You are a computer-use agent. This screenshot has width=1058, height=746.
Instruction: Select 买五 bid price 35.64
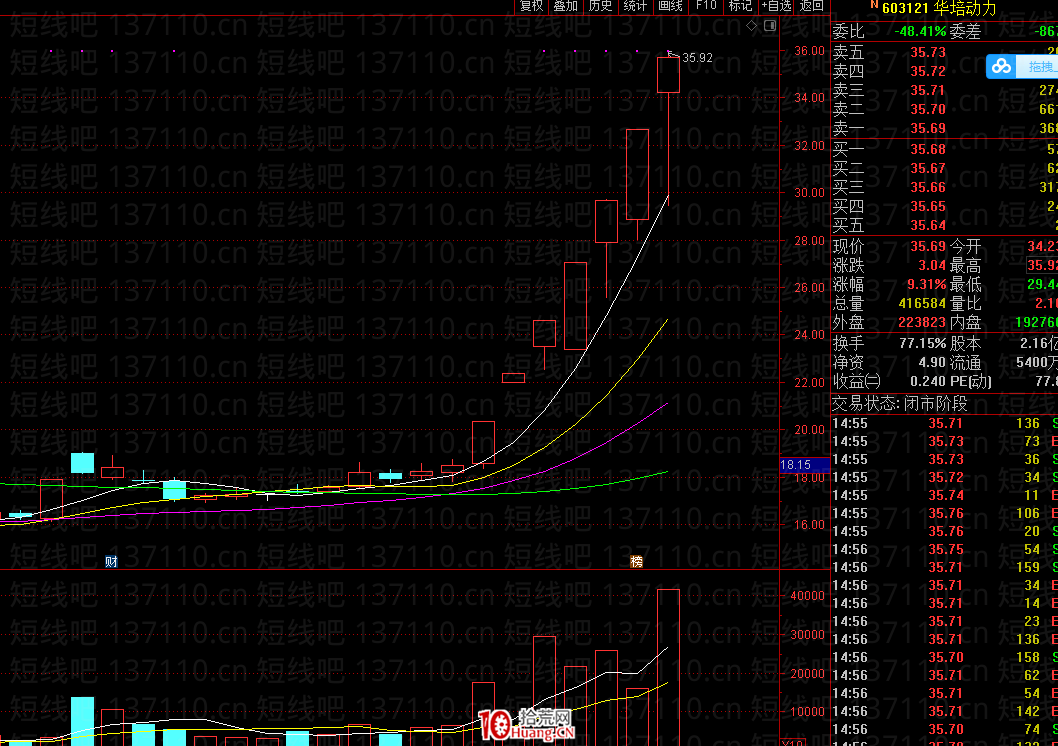928,225
